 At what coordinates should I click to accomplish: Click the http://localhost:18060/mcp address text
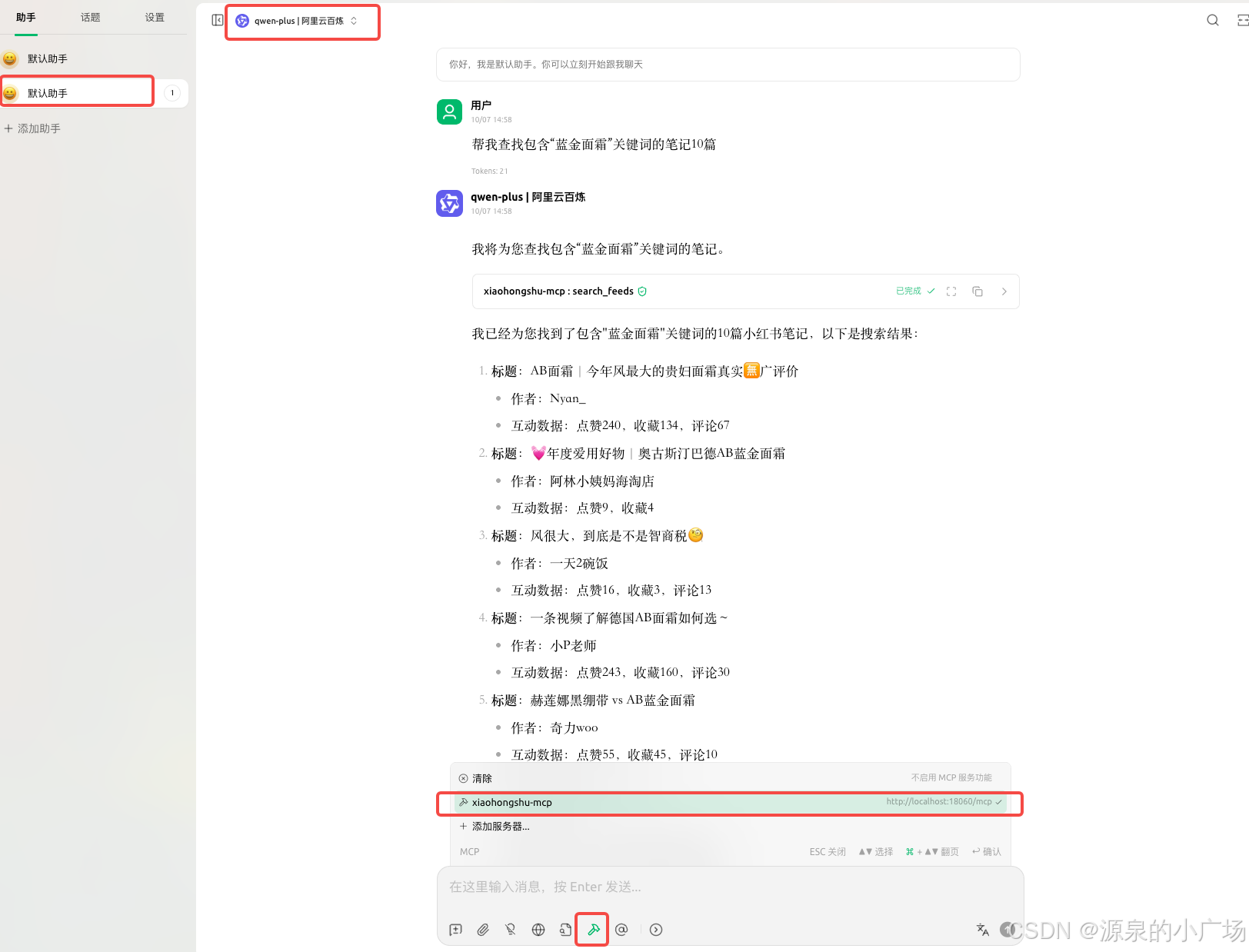coord(938,801)
